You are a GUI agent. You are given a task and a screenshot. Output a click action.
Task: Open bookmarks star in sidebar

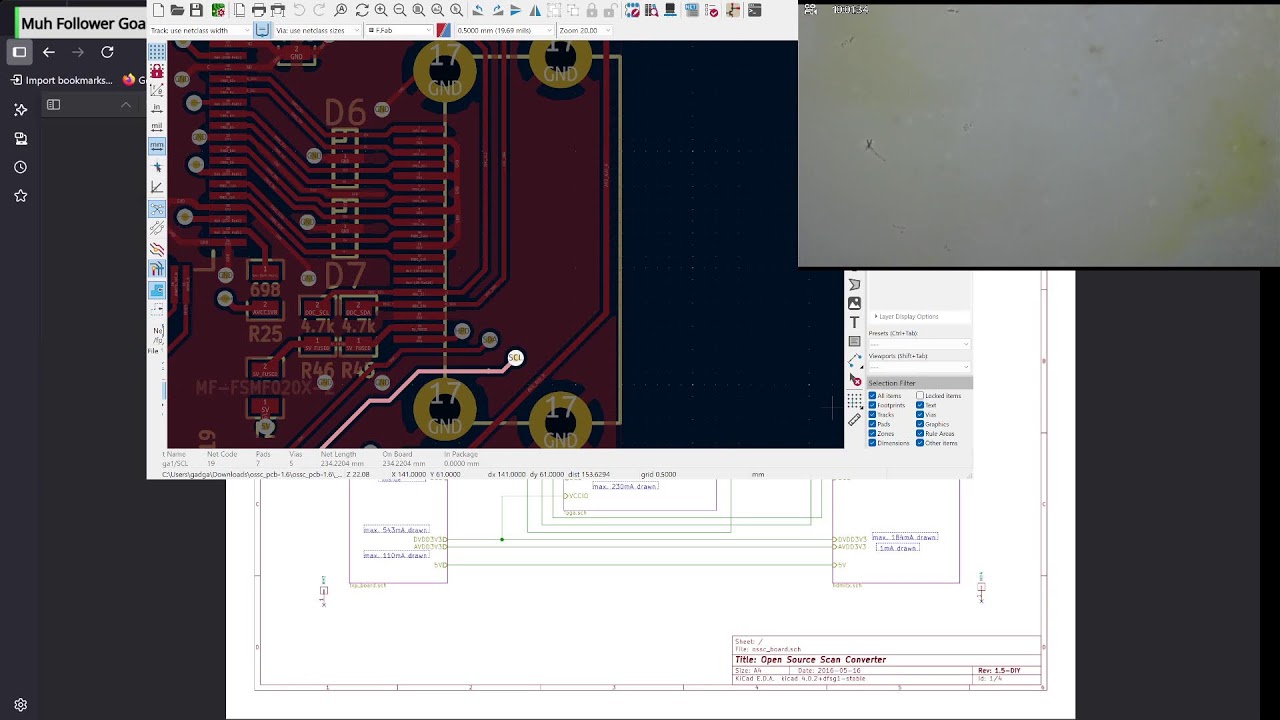point(20,196)
